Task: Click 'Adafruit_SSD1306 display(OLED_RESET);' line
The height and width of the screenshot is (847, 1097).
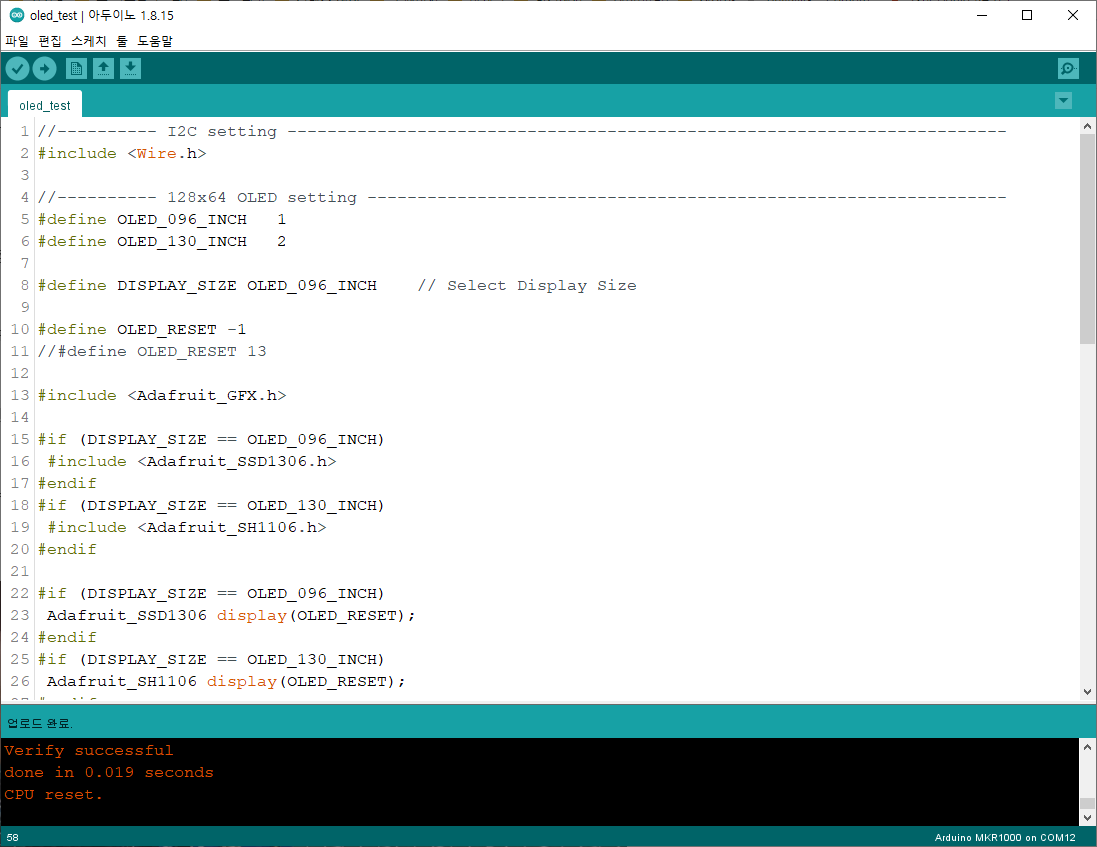Action: point(231,615)
